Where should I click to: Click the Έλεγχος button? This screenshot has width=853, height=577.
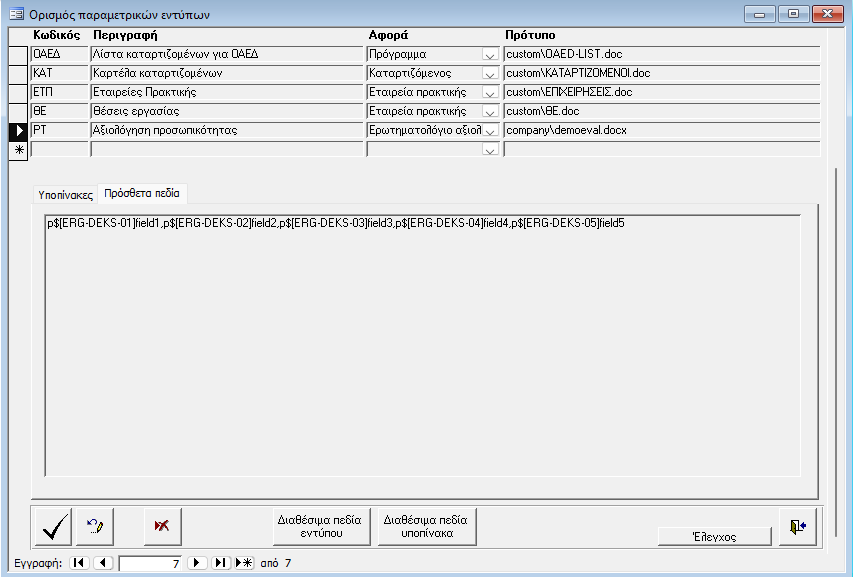point(714,536)
